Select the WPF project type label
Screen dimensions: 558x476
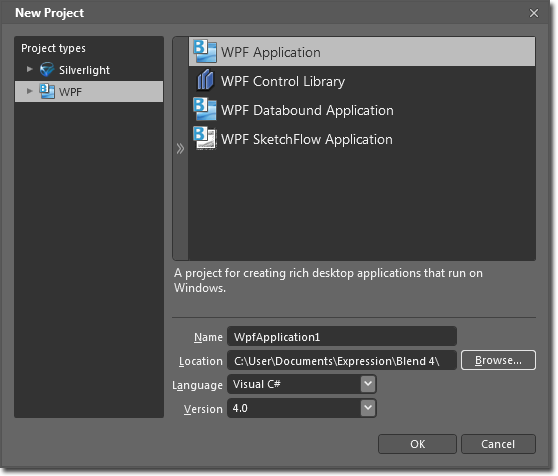pyautogui.click(x=70, y=92)
